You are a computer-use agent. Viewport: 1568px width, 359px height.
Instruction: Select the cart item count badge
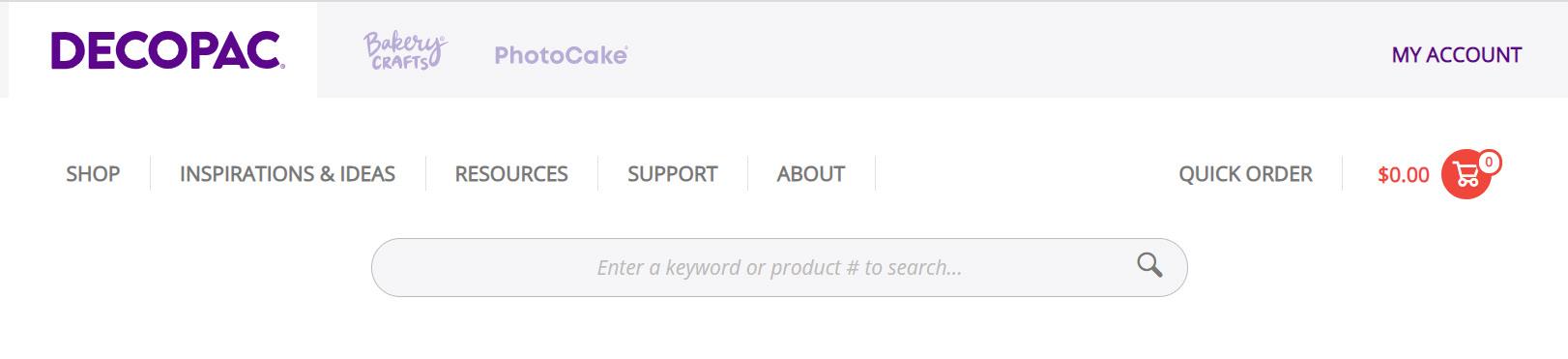tap(1490, 163)
